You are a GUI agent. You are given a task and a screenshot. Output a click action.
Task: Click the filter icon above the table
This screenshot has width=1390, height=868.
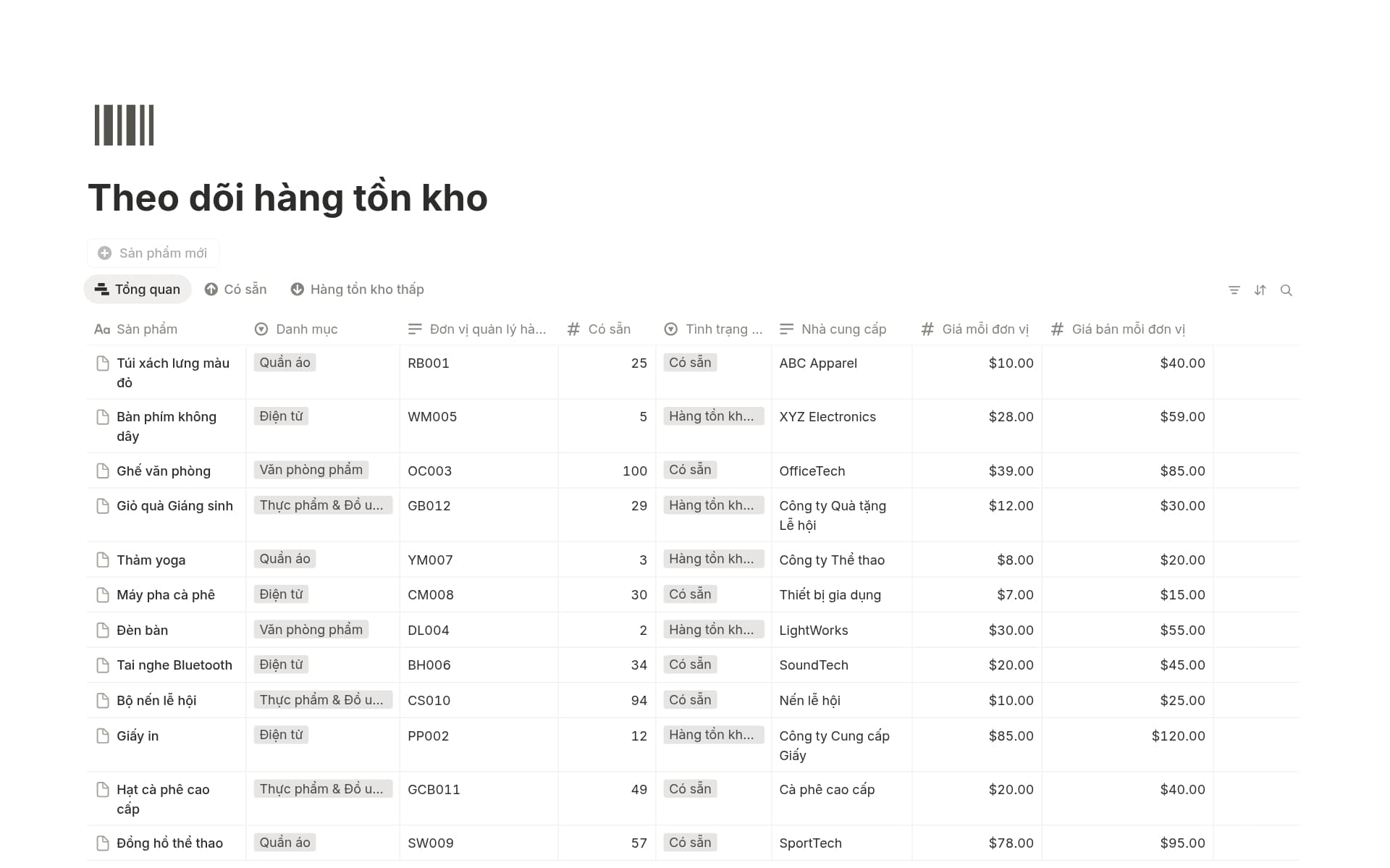[x=1234, y=290]
